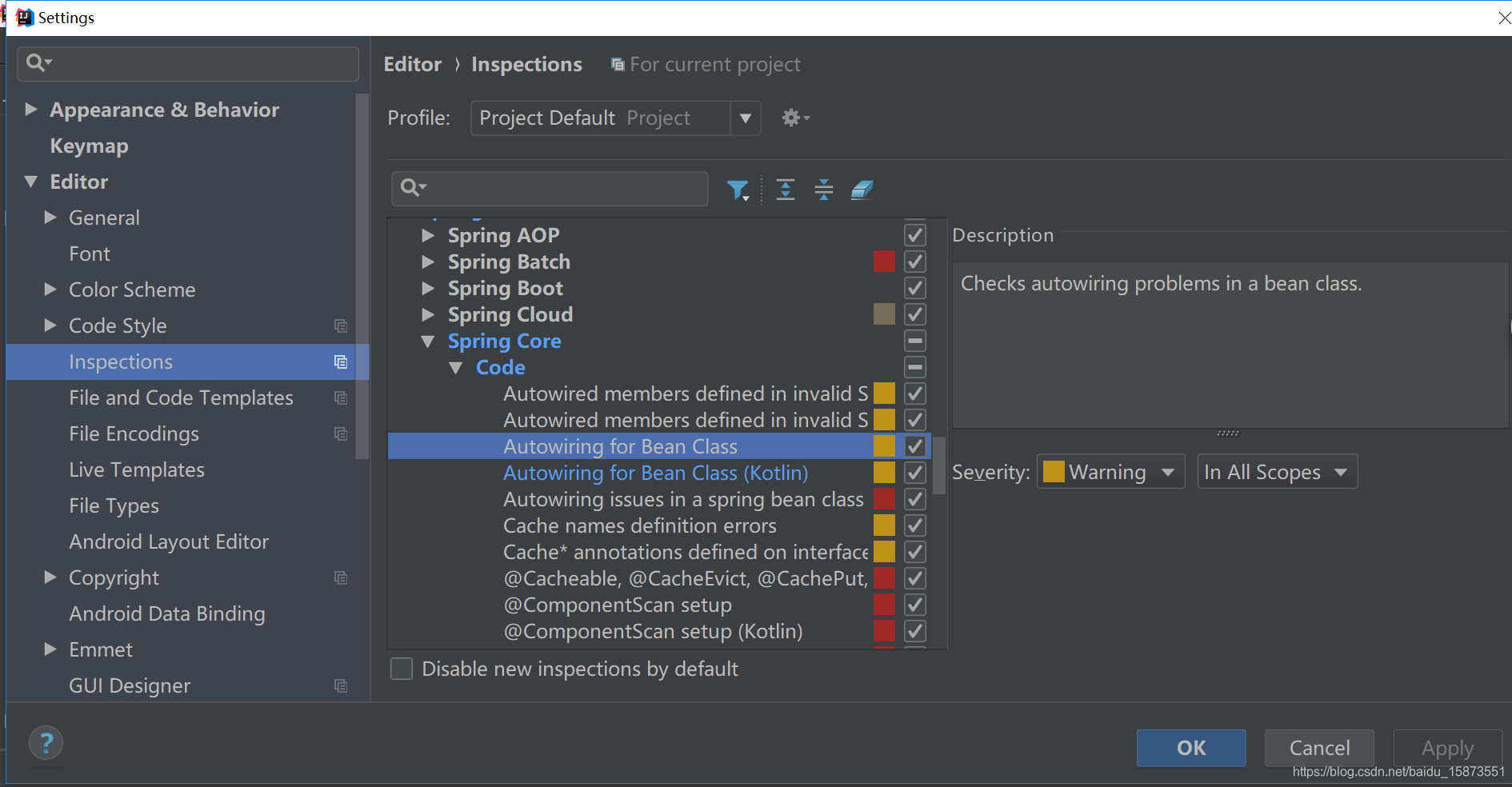The height and width of the screenshot is (787, 1512).
Task: Toggle the Spring Boot inspections checkbox
Action: tap(915, 288)
